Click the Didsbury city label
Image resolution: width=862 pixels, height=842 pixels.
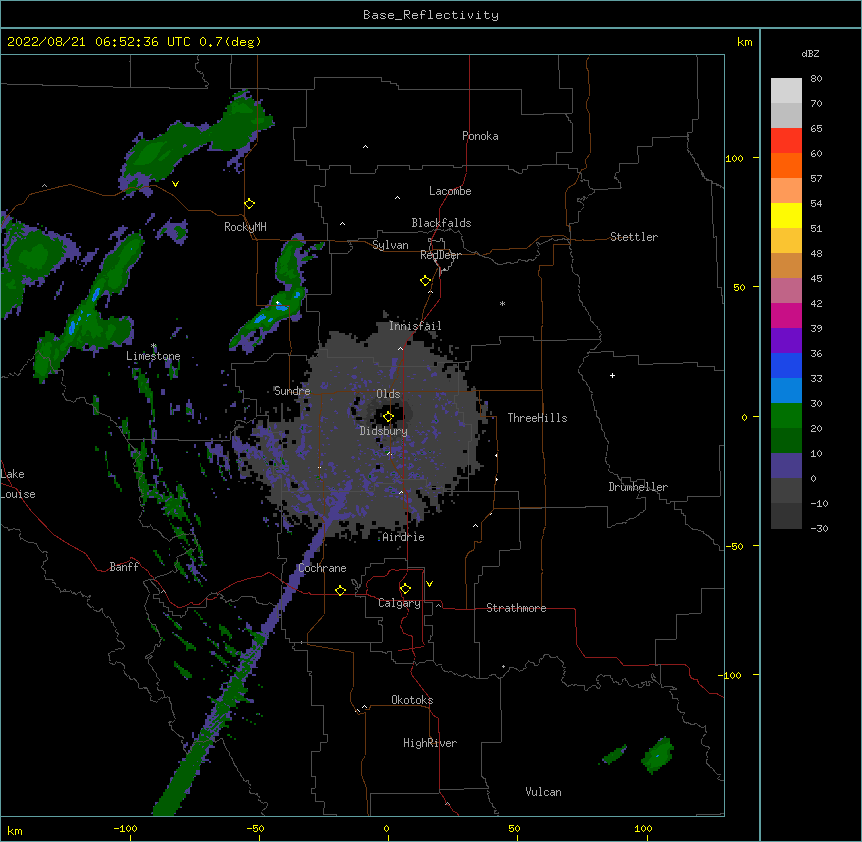coord(384,431)
